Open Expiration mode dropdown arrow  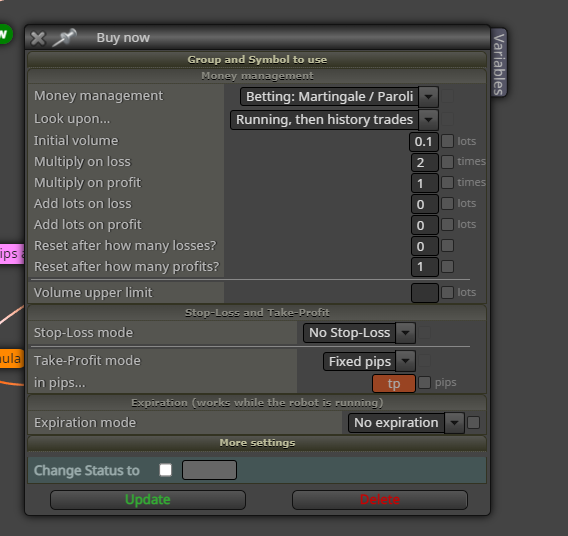pos(454,423)
